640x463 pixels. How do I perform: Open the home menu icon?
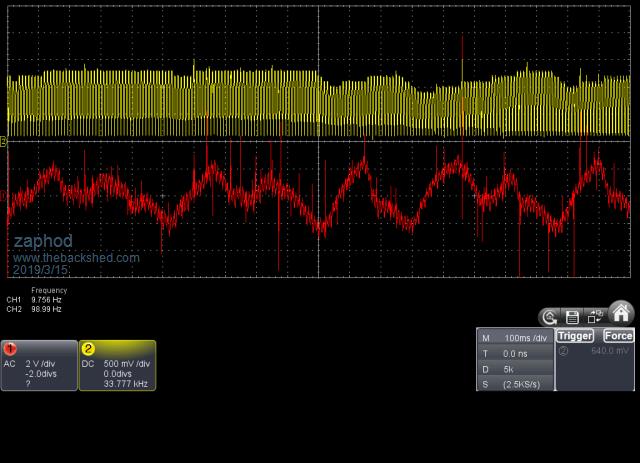621,313
